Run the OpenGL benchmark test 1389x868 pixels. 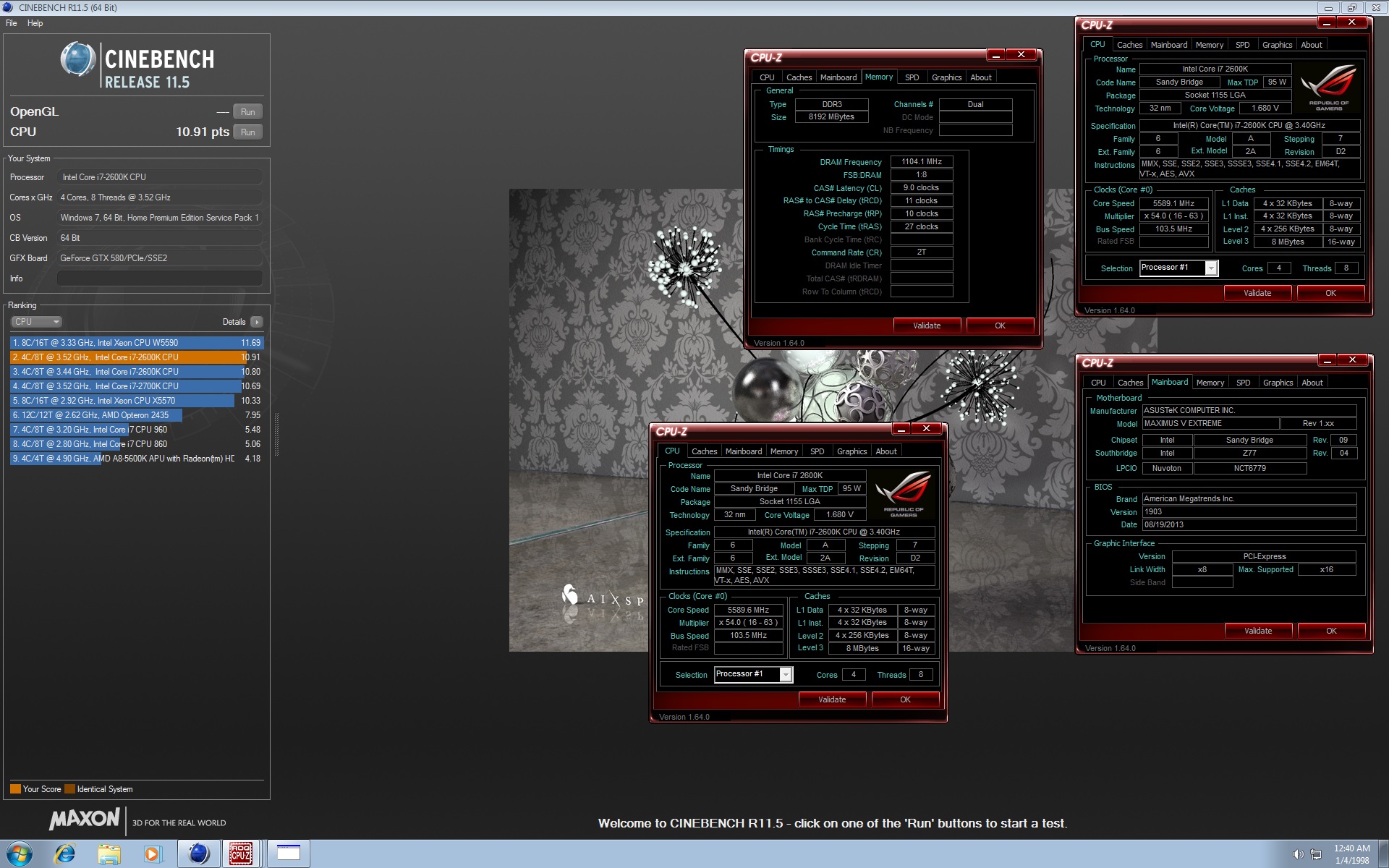pos(247,112)
